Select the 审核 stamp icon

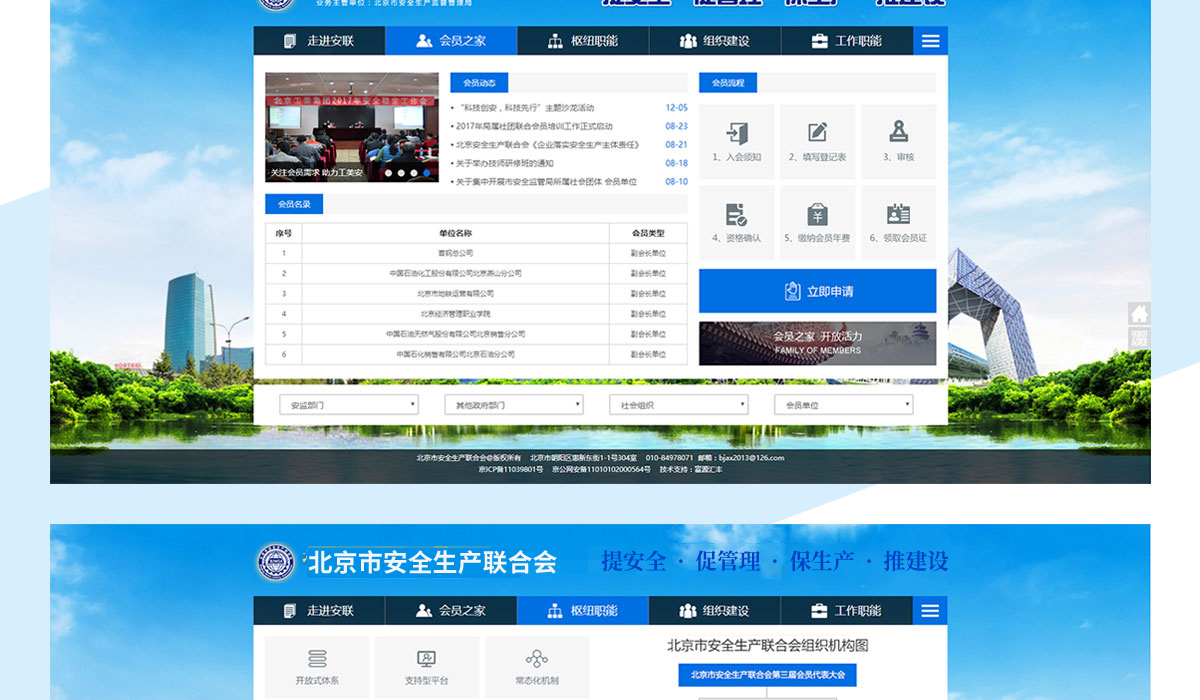click(898, 132)
